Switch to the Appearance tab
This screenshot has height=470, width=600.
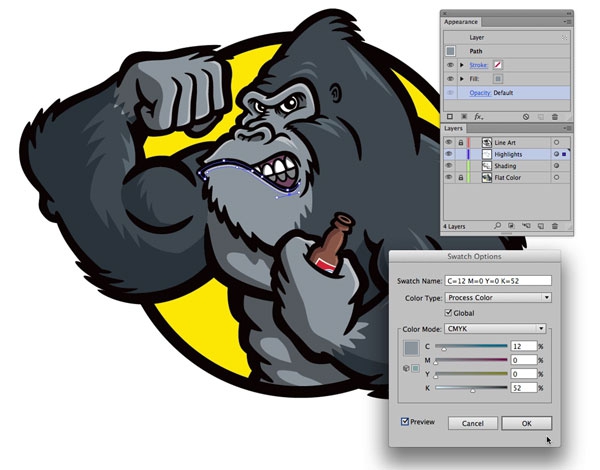tap(461, 20)
